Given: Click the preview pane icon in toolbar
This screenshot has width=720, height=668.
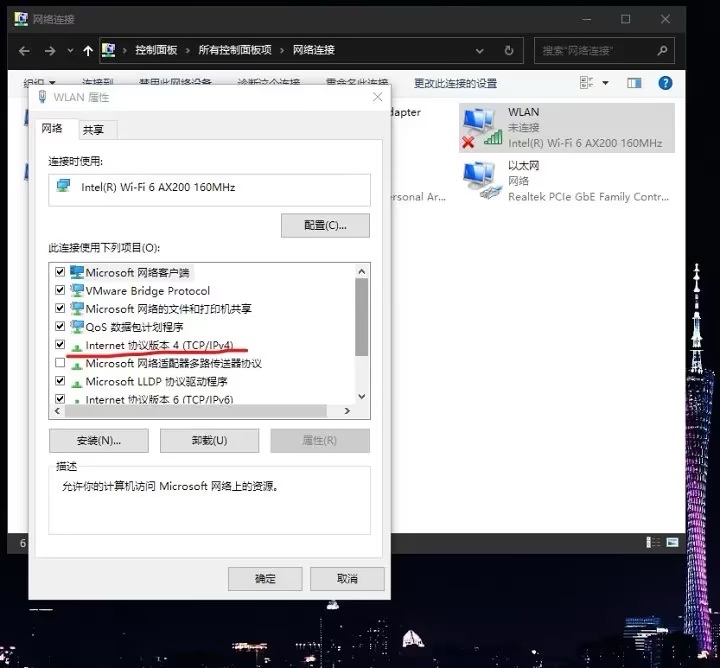Looking at the screenshot, I should pyautogui.click(x=632, y=84).
